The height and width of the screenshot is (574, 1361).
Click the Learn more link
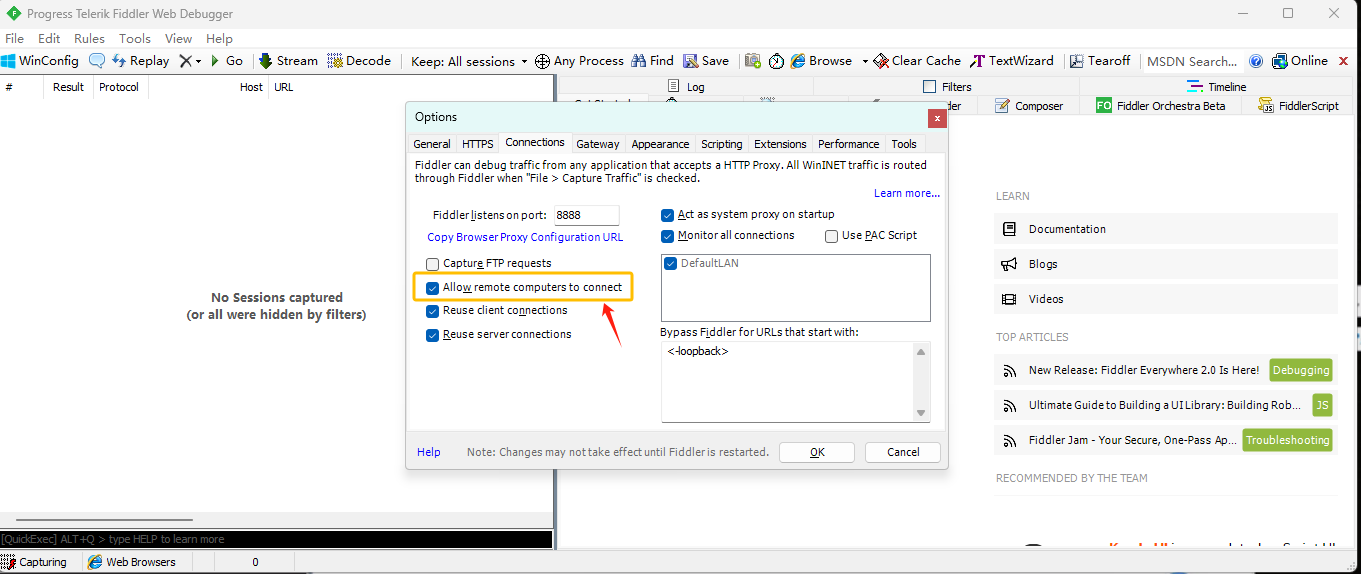(x=907, y=193)
